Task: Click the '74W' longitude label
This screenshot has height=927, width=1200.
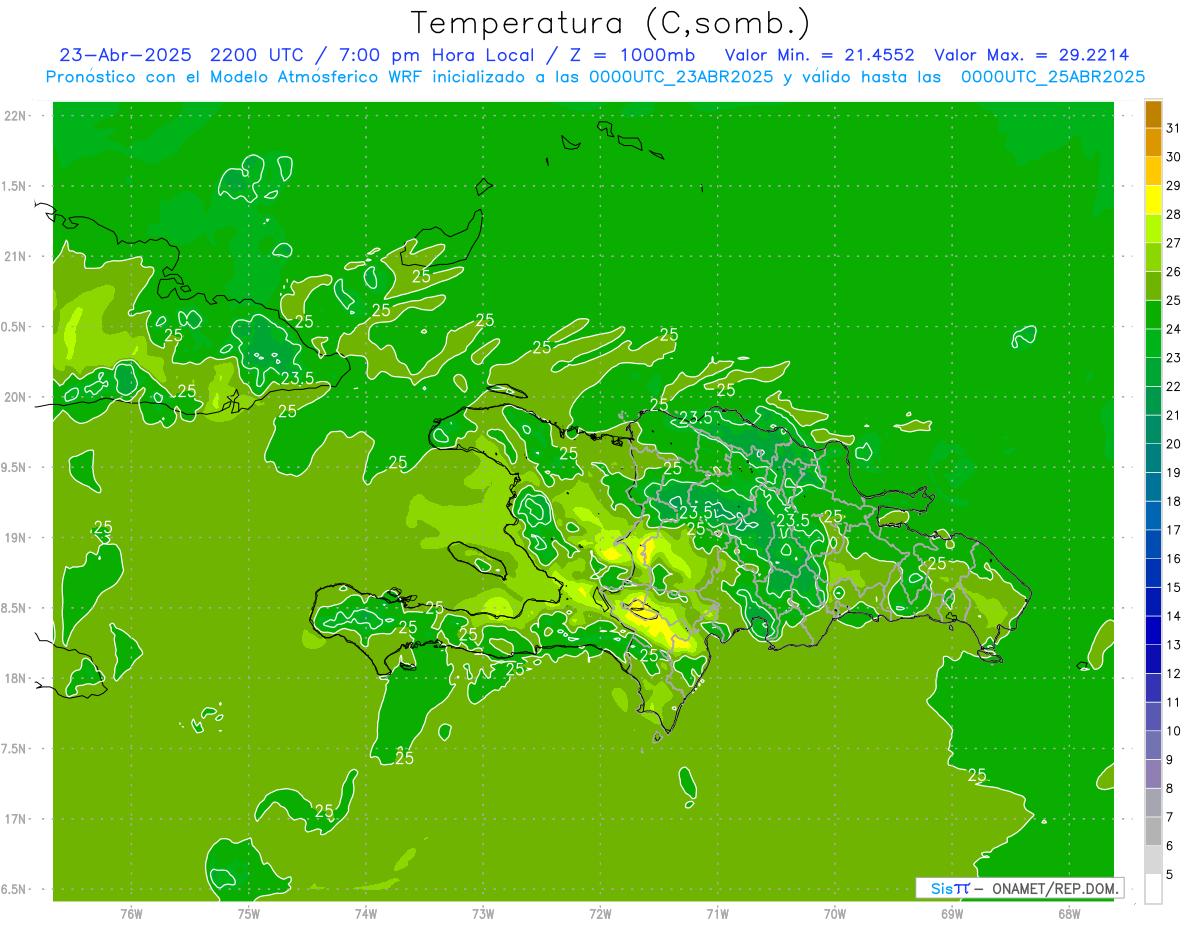Action: (366, 913)
